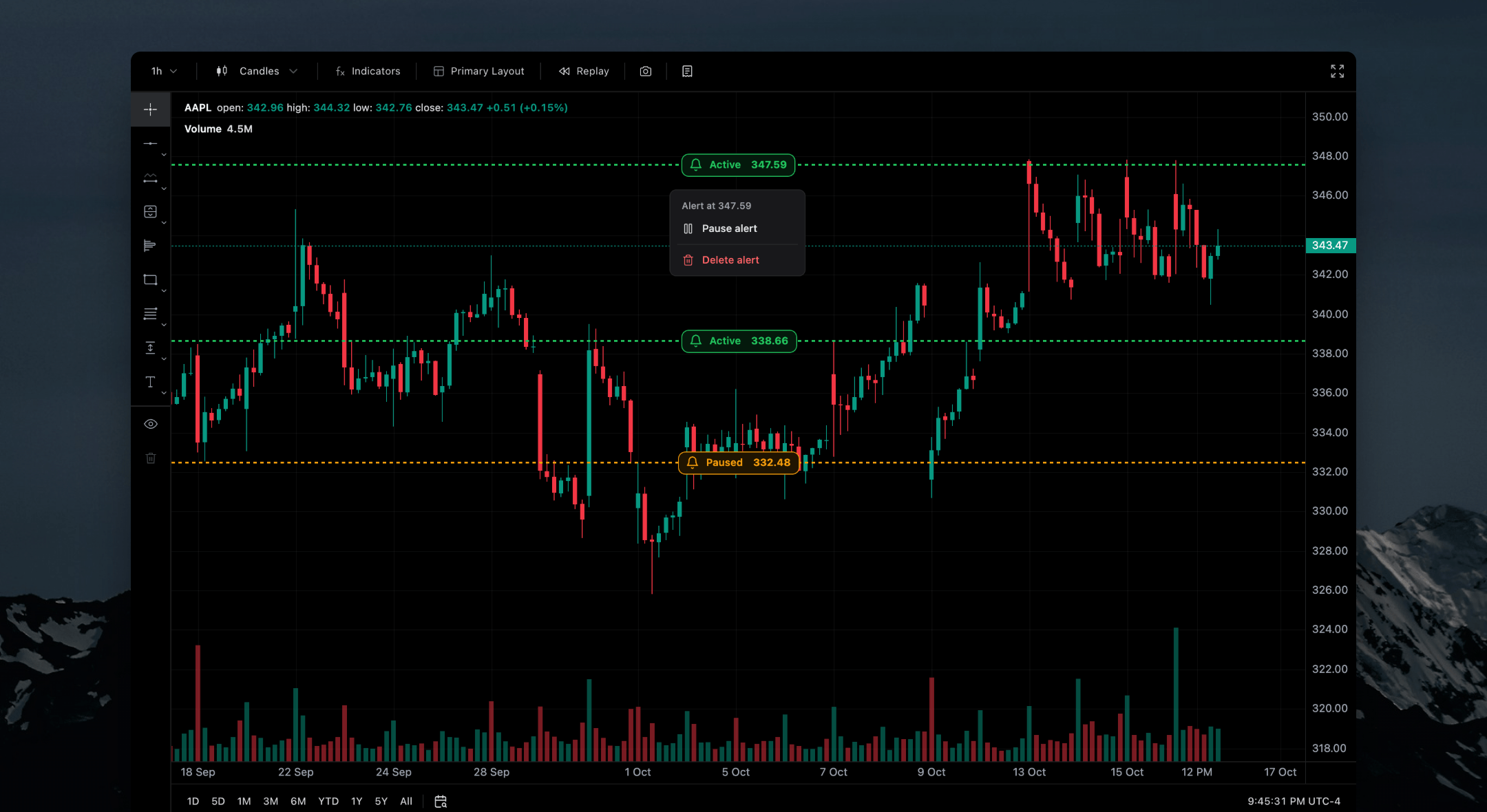Viewport: 1487px width, 812px height.
Task: Set chart range to 6M
Action: point(298,802)
